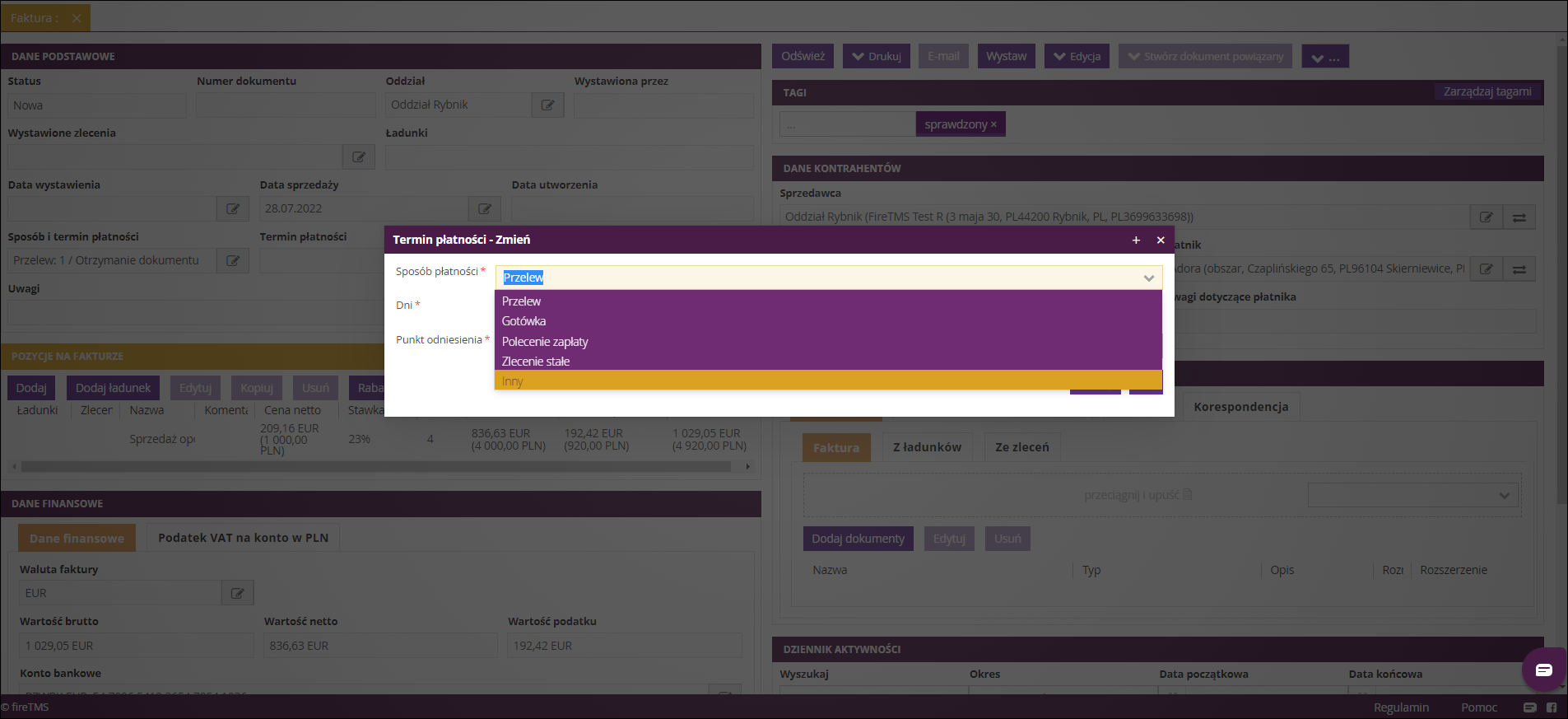
Task: Open Edycja dropdown
Action: pos(1077,56)
